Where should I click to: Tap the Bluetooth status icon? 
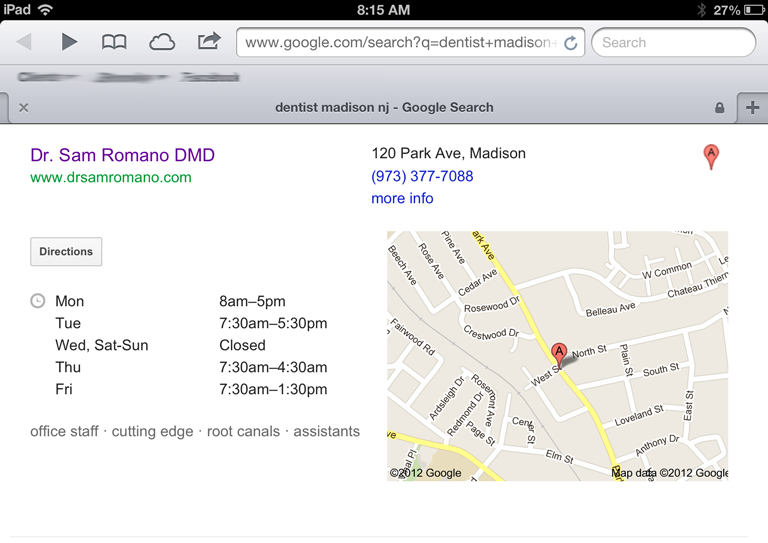pyautogui.click(x=701, y=10)
